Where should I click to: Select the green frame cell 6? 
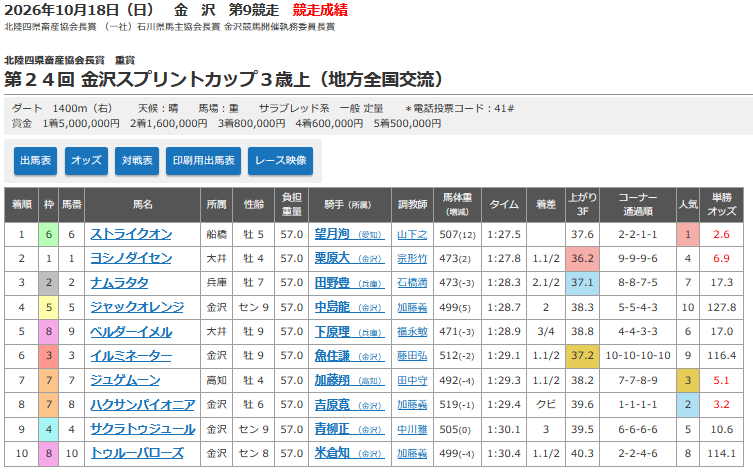click(49, 234)
